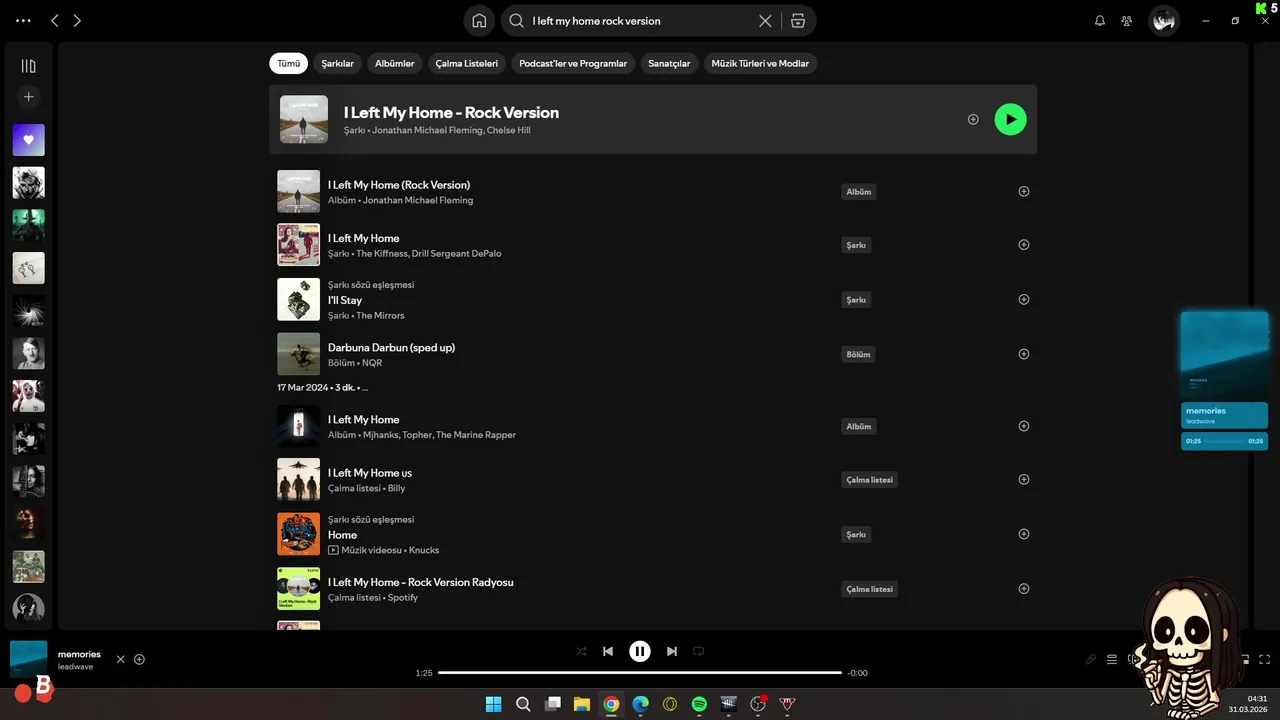Open Windows taskbar search
The height and width of the screenshot is (720, 1280).
point(523,704)
